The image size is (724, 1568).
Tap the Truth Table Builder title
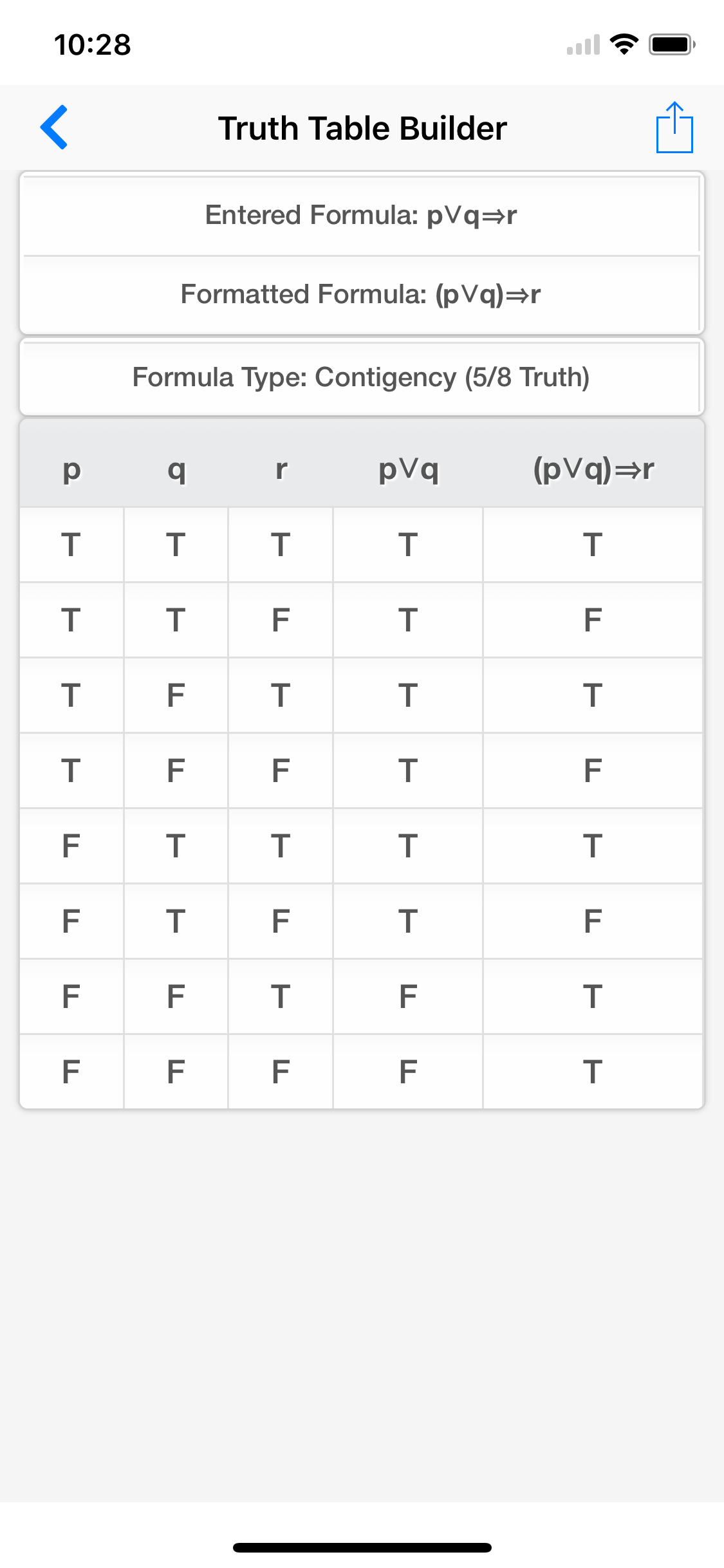point(362,128)
